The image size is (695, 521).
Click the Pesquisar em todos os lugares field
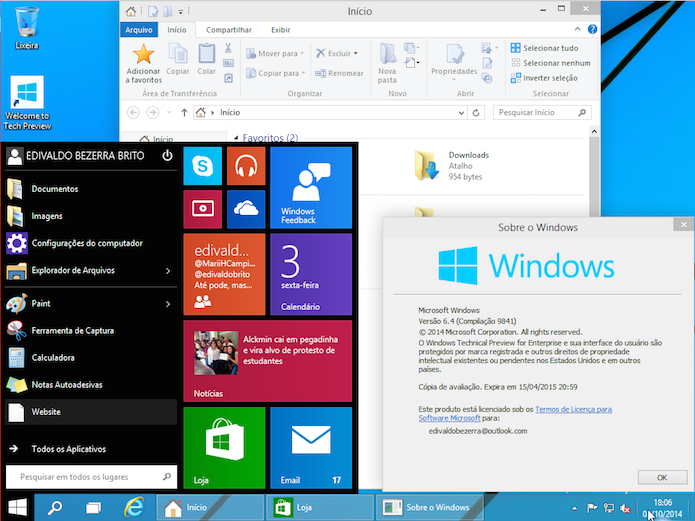point(91,477)
